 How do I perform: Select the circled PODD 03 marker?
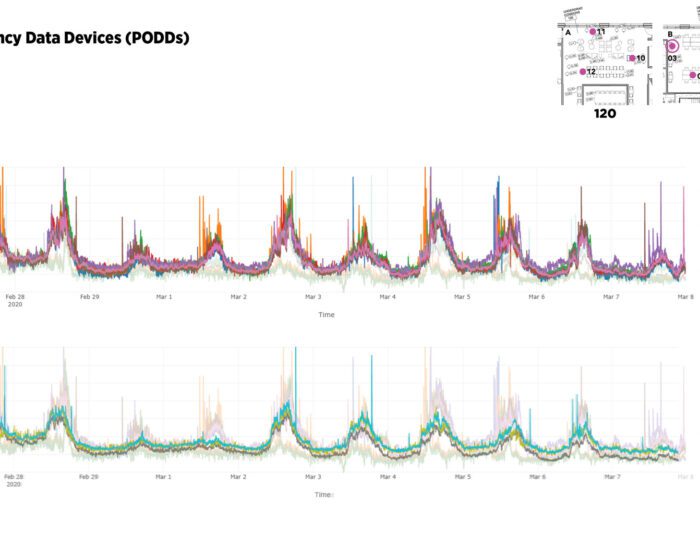pos(673,45)
